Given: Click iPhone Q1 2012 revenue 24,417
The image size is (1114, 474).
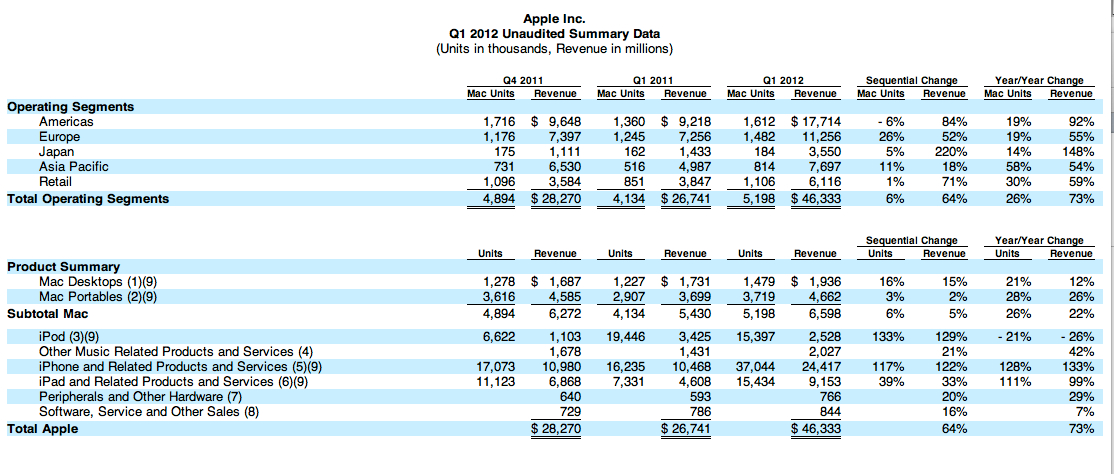Looking at the screenshot, I should 822,367.
